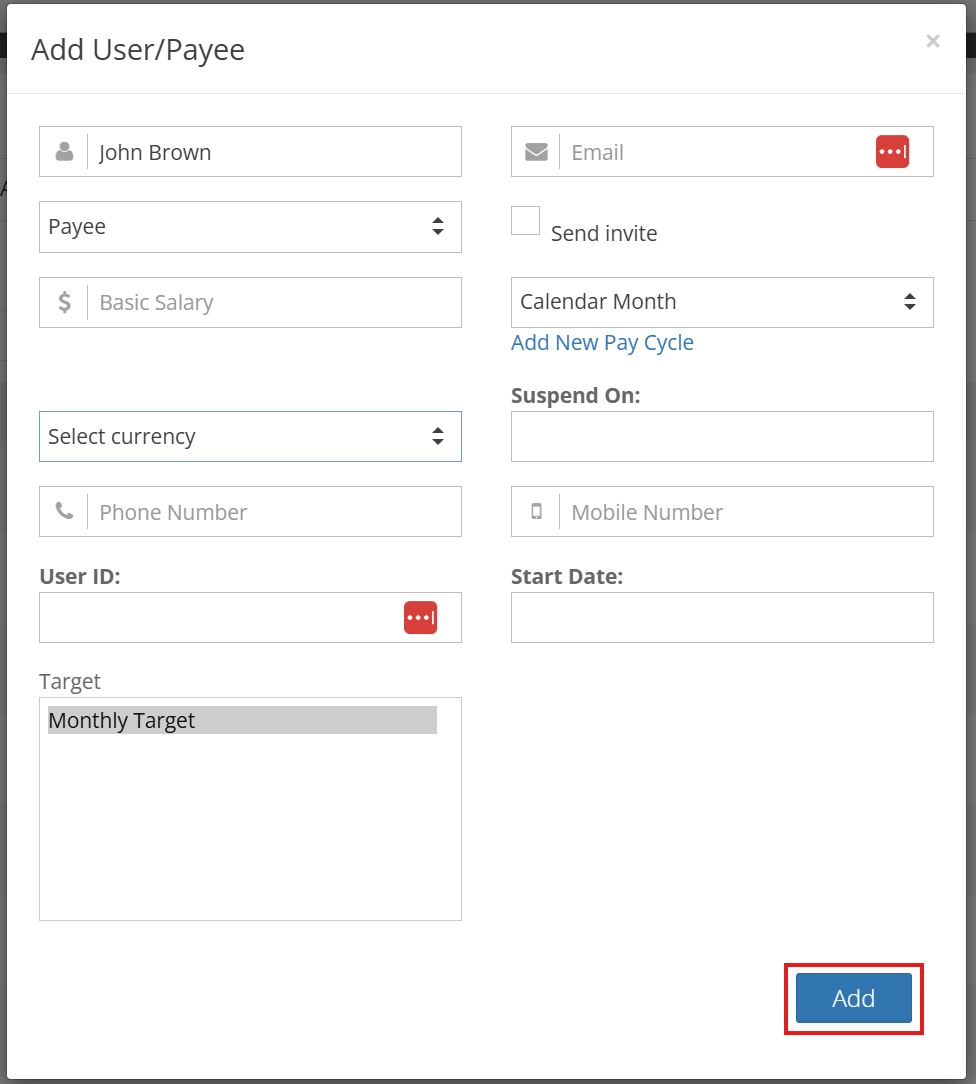The image size is (976, 1084).
Task: Click the dollar sign icon beside Basic Salary
Action: point(64,302)
